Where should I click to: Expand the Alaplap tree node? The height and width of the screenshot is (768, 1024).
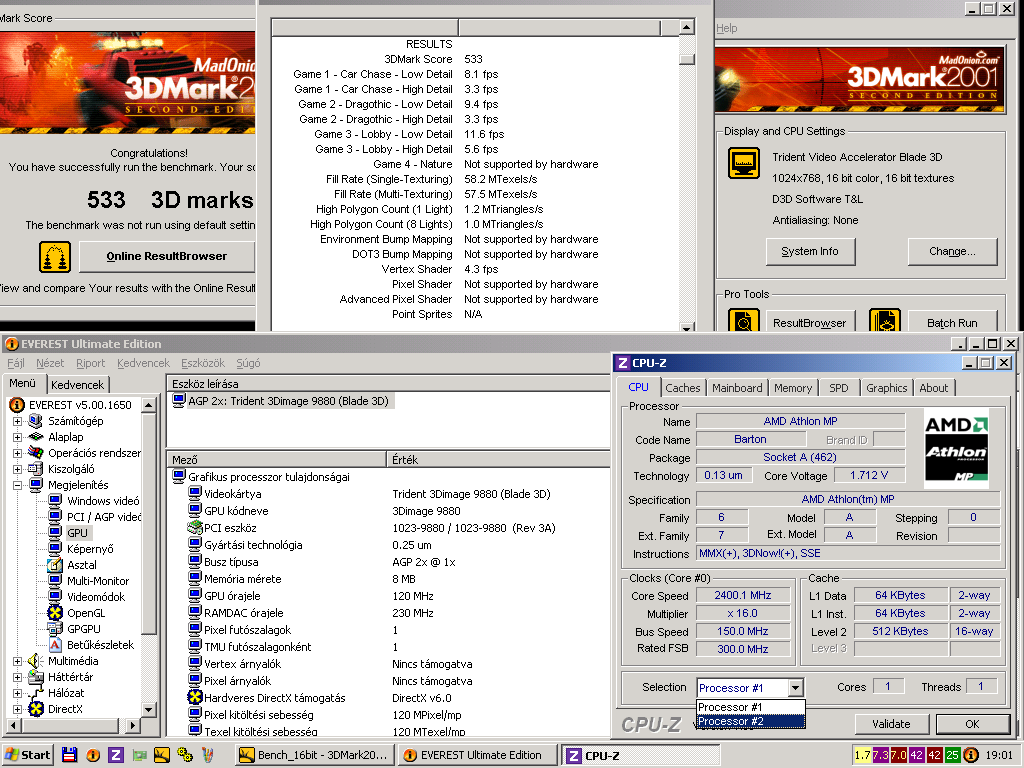(x=18, y=437)
